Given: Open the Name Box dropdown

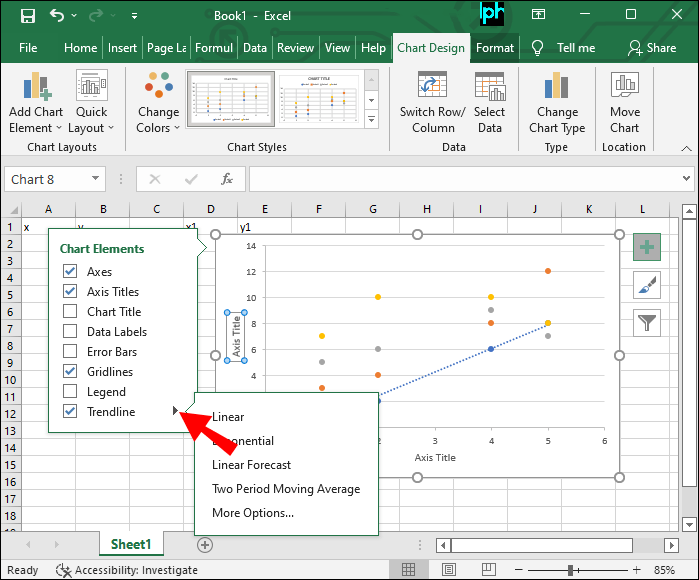Looking at the screenshot, I should click(x=96, y=180).
